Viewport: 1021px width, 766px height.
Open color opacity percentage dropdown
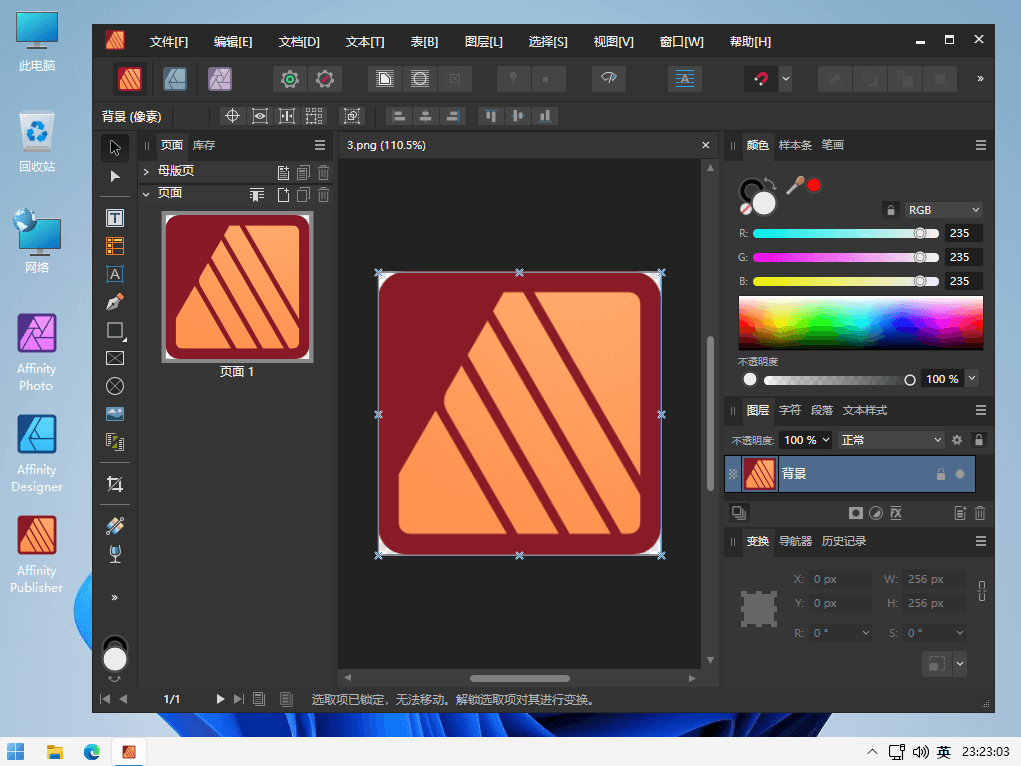tap(972, 378)
